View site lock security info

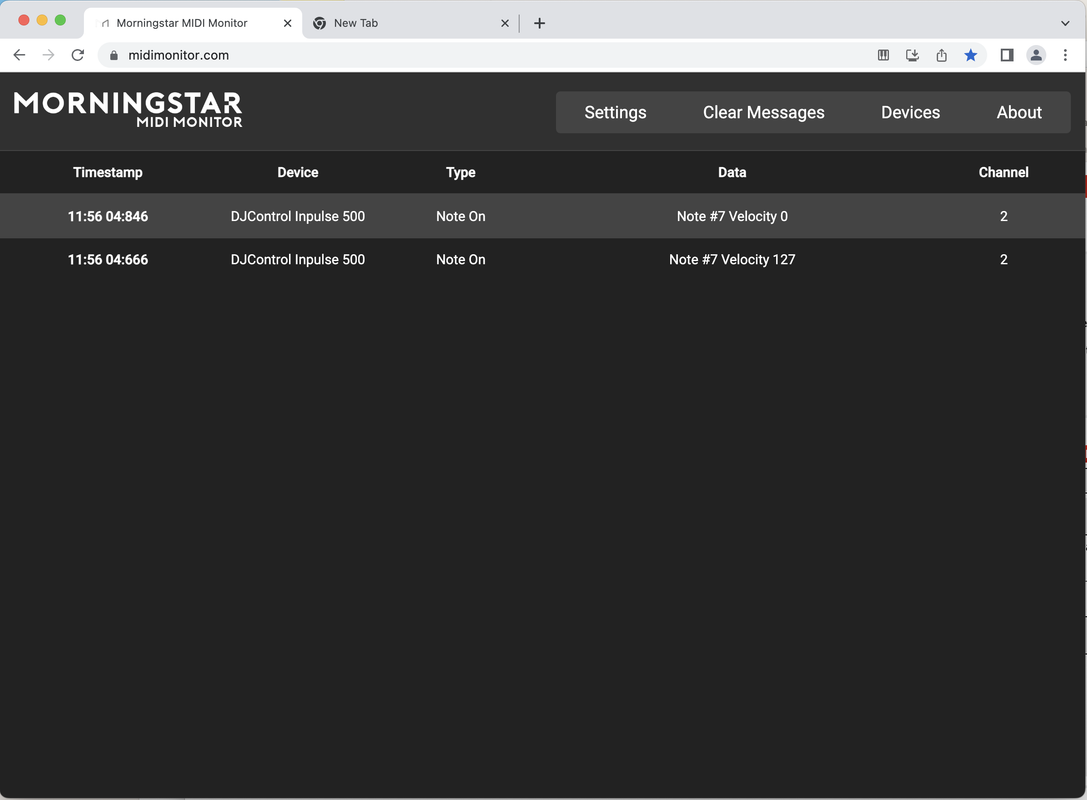(114, 55)
